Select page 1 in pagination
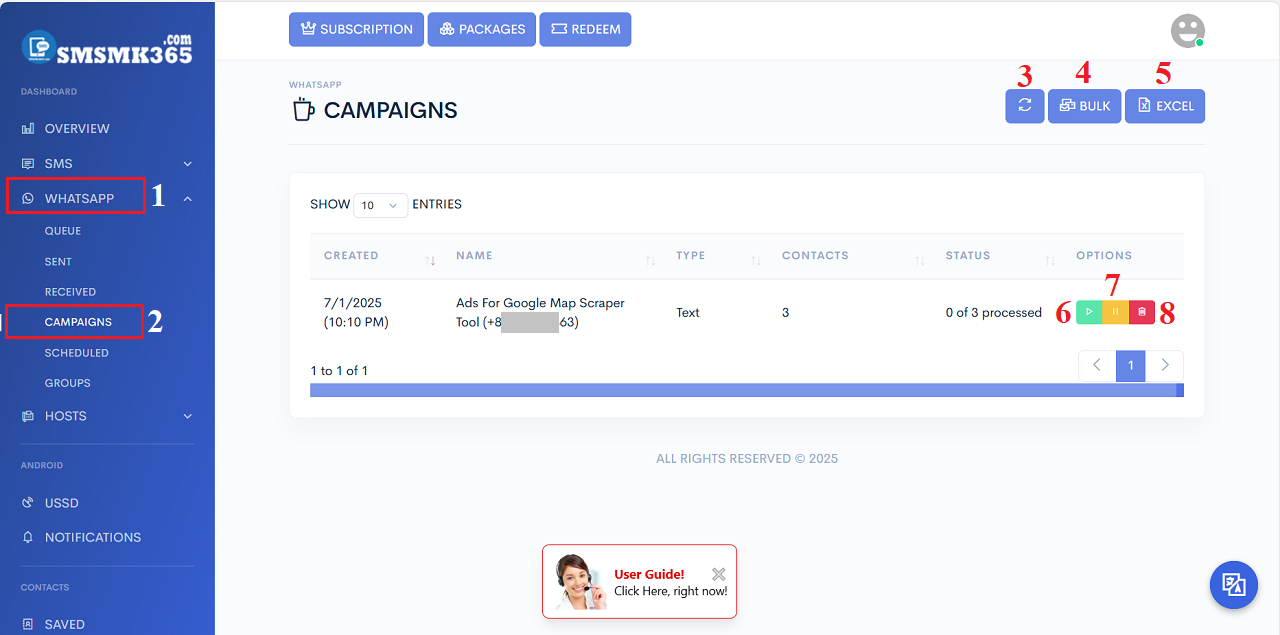Image resolution: width=1280 pixels, height=635 pixels. (x=1131, y=366)
